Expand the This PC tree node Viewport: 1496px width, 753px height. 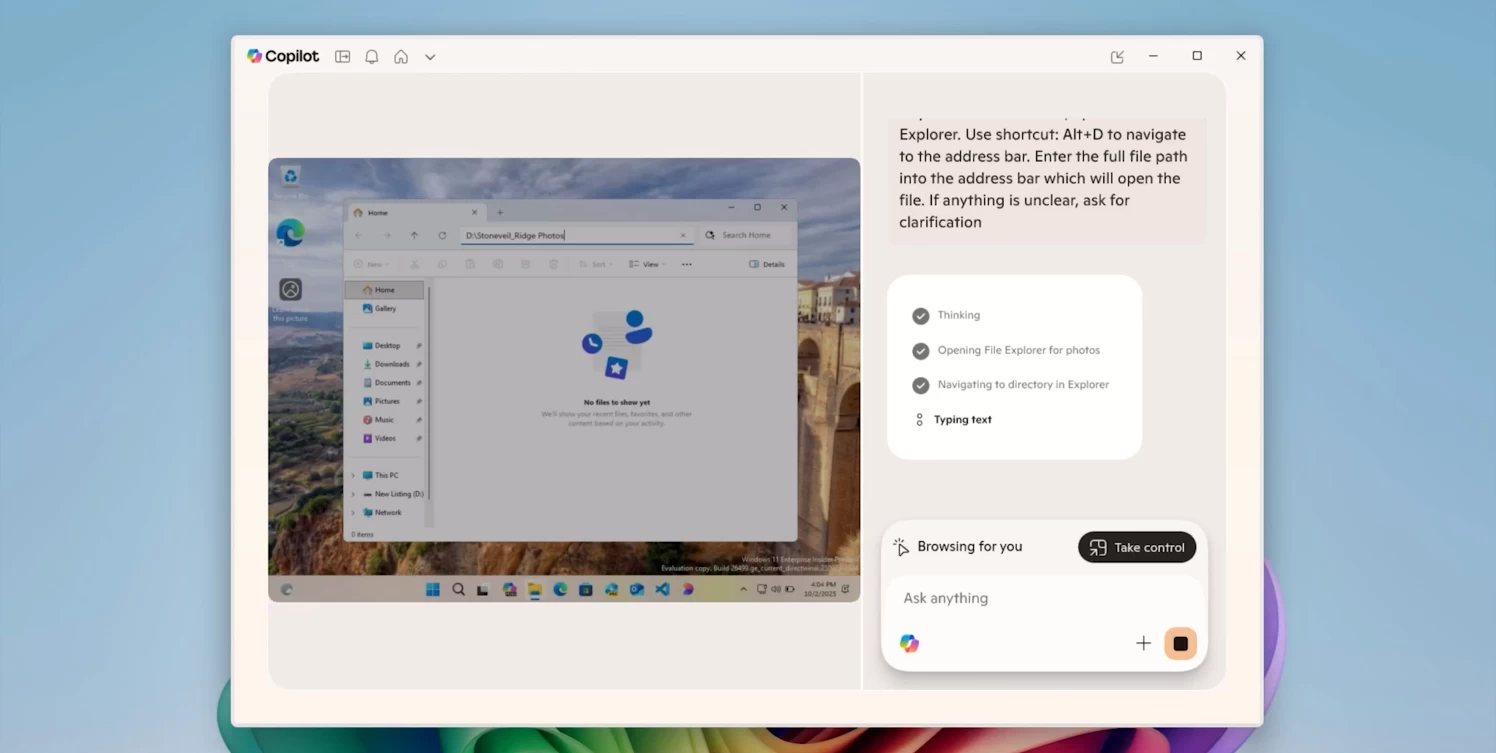point(353,475)
